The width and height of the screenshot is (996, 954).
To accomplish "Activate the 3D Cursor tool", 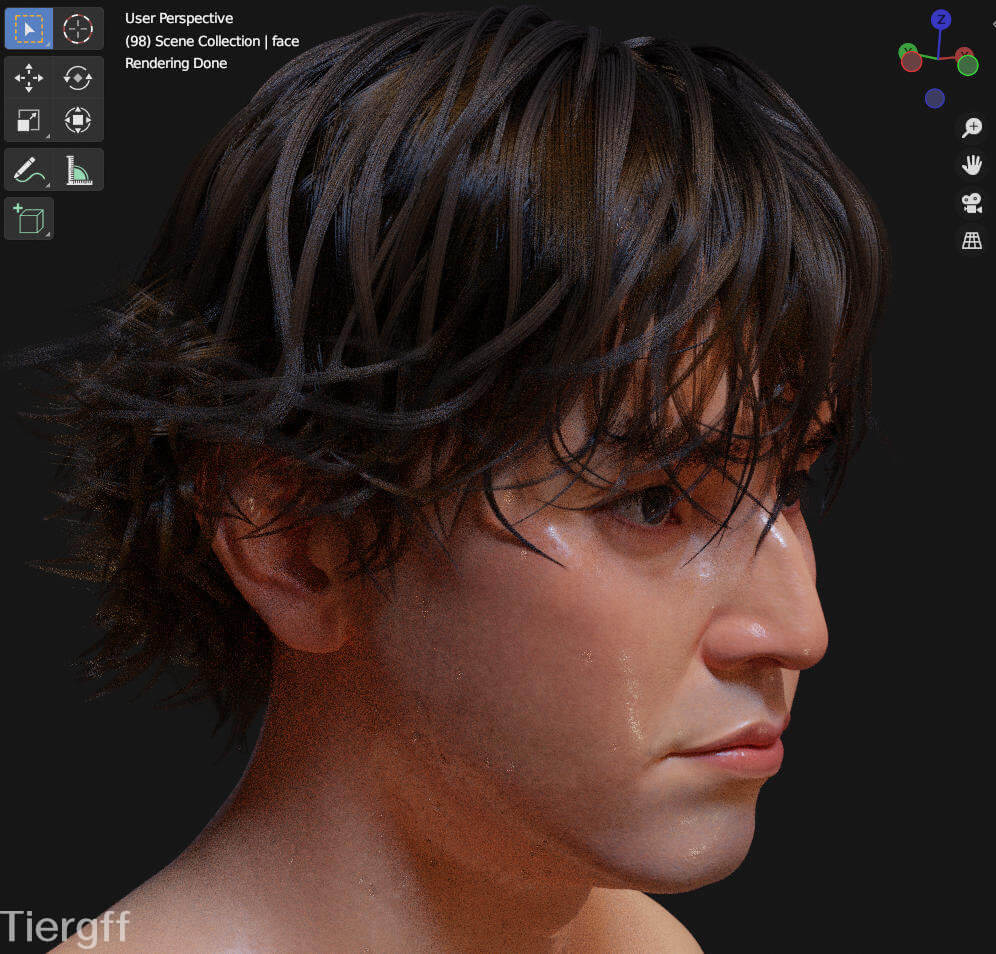I will (78, 29).
